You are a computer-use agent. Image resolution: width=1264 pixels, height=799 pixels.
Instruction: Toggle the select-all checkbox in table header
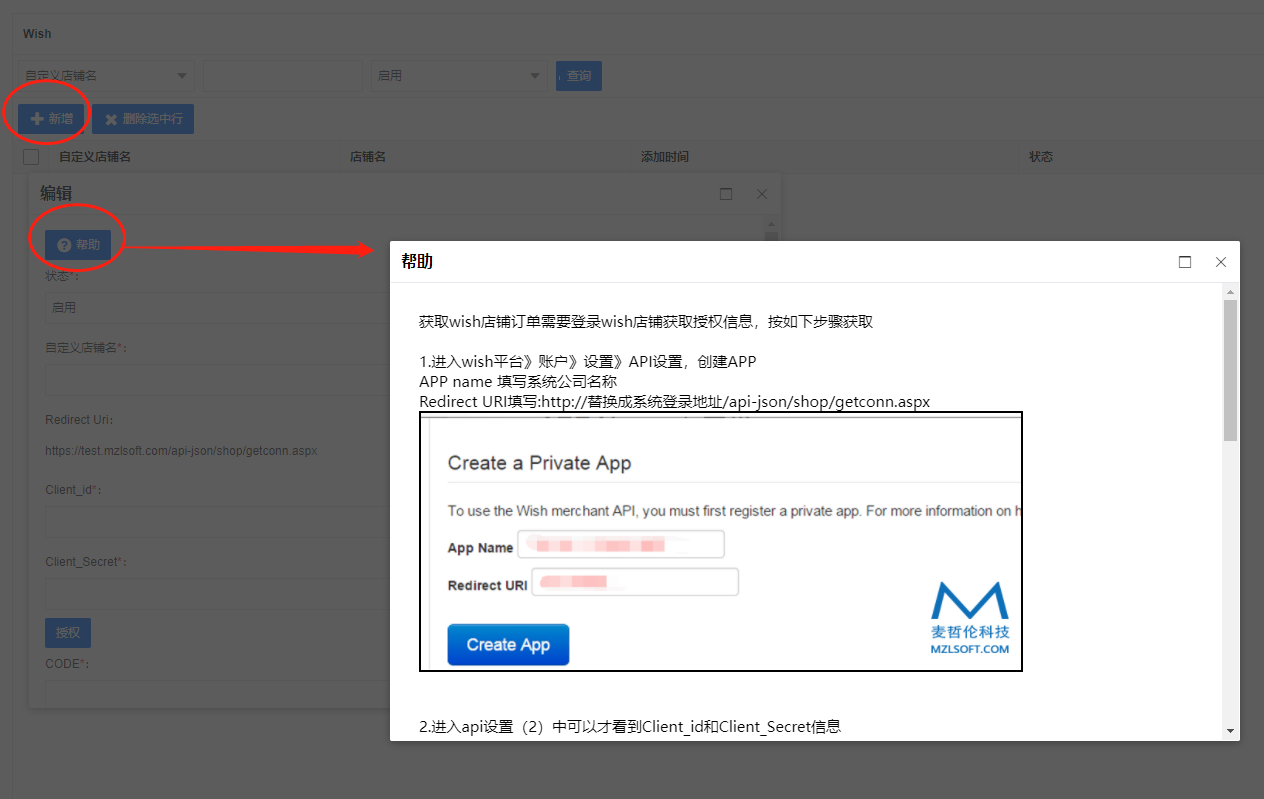(x=31, y=157)
